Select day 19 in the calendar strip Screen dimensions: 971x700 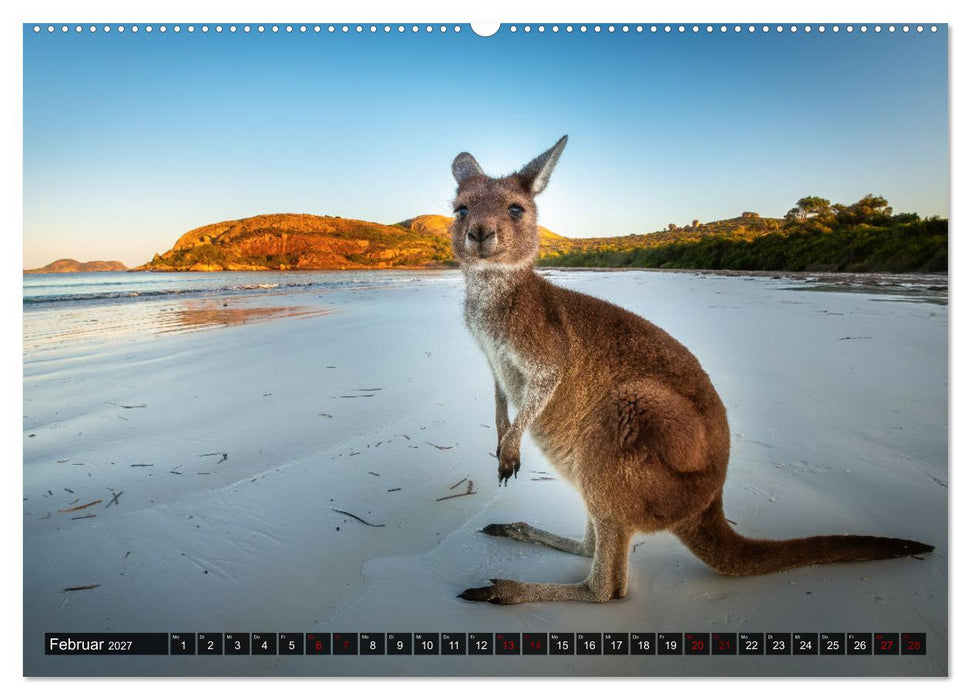click(x=671, y=644)
